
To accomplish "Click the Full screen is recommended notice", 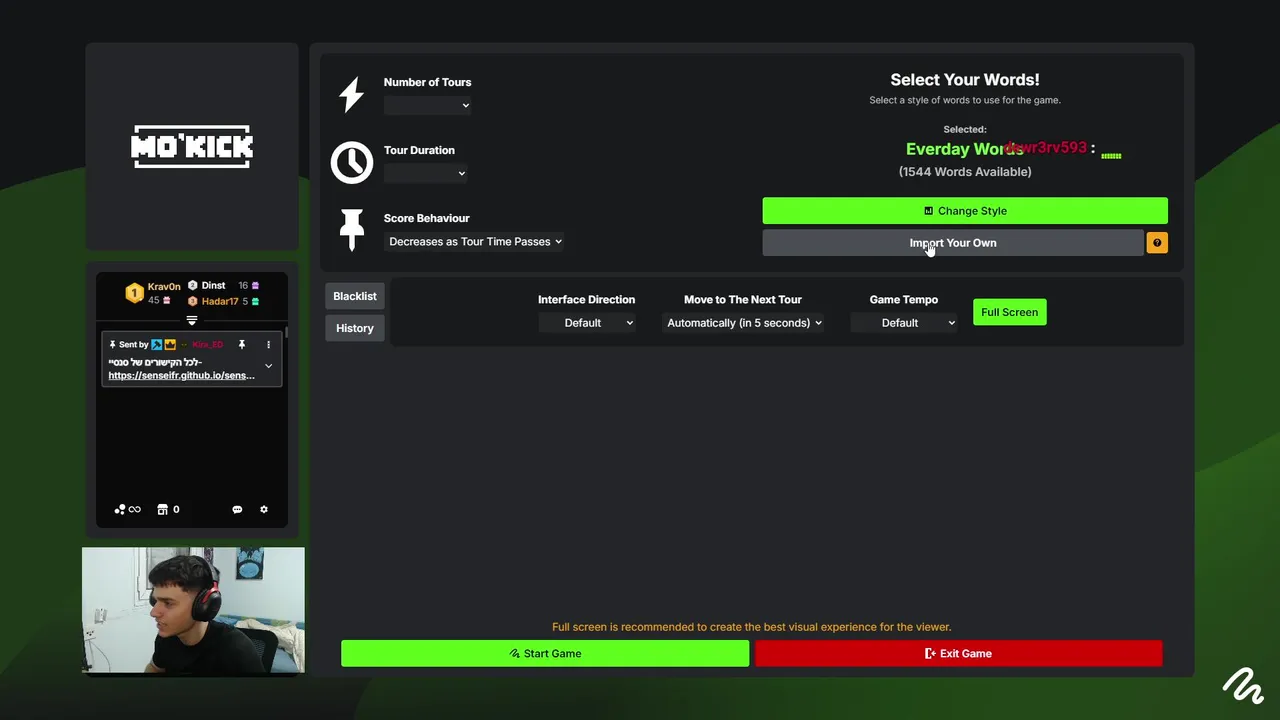I will pos(752,627).
